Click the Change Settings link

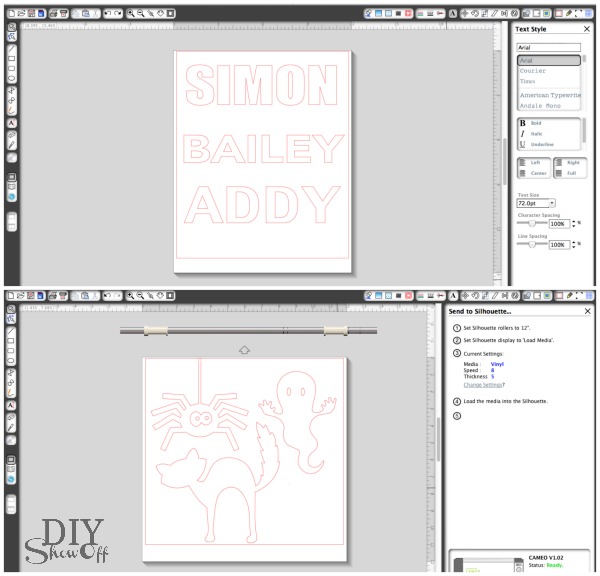coord(483,384)
